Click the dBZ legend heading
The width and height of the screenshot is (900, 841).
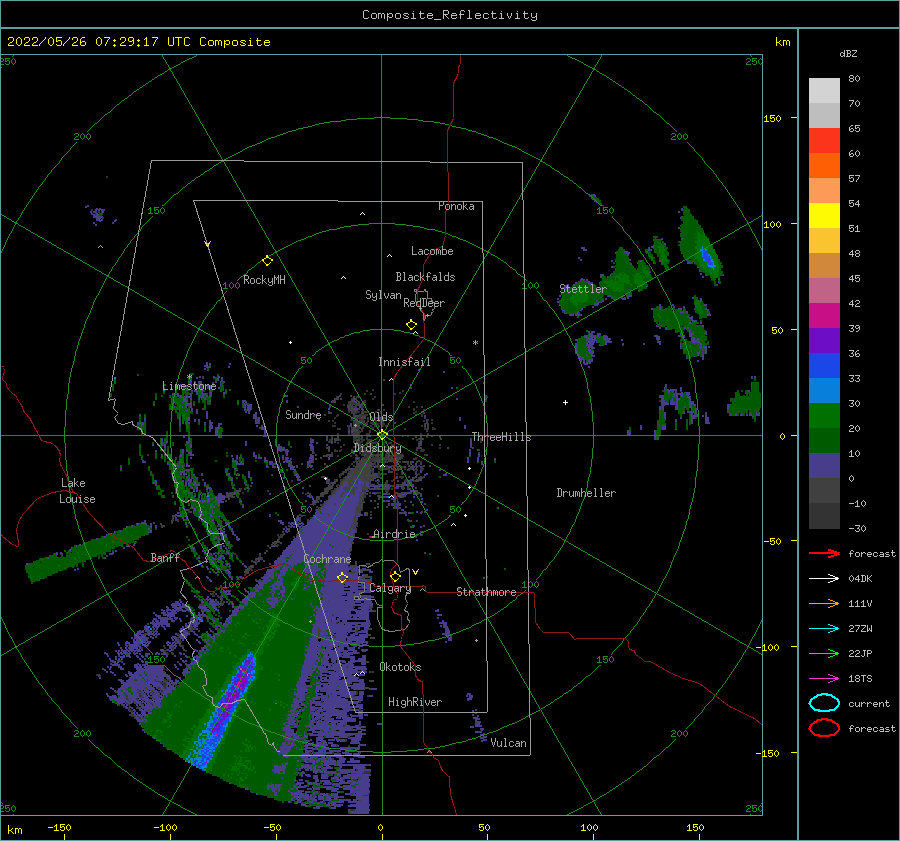point(848,53)
